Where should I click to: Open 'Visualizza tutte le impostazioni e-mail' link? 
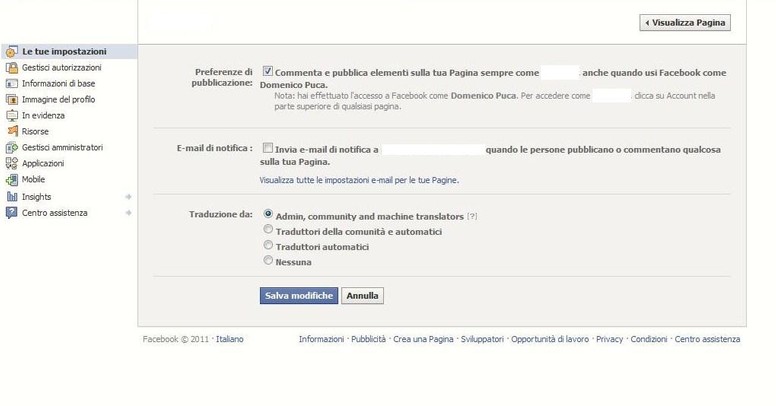pyautogui.click(x=359, y=180)
